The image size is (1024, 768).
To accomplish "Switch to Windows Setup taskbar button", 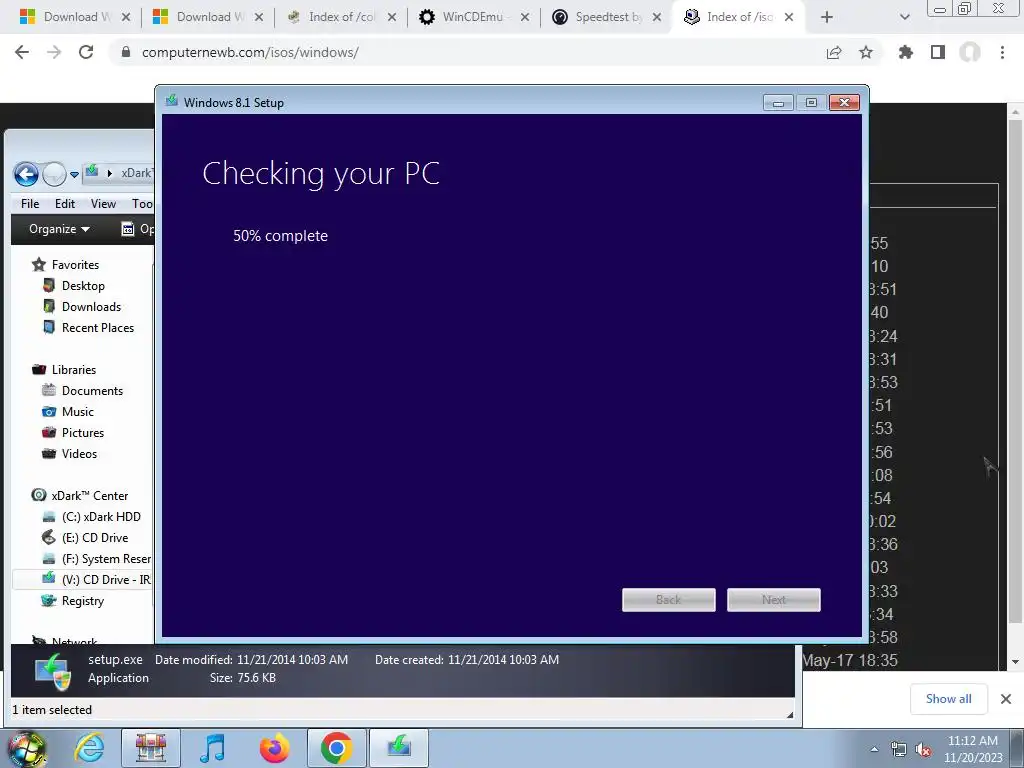I will (x=399, y=748).
